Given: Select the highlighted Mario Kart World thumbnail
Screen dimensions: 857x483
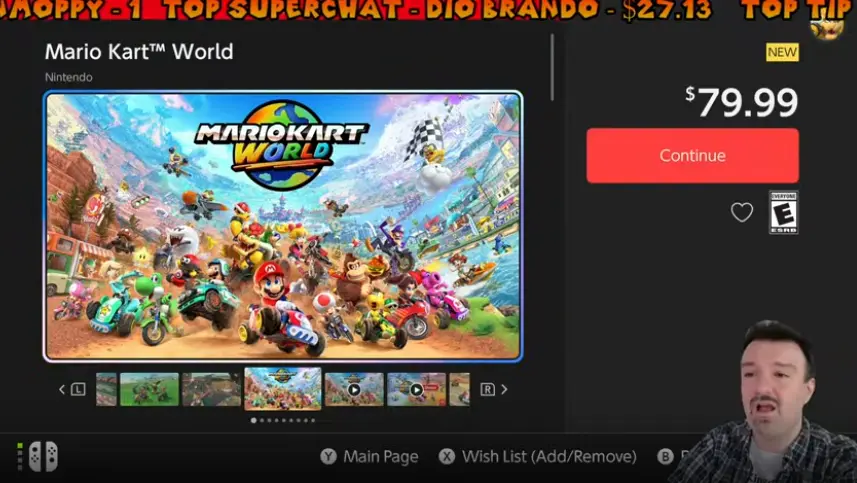Looking at the screenshot, I should 283,388.
